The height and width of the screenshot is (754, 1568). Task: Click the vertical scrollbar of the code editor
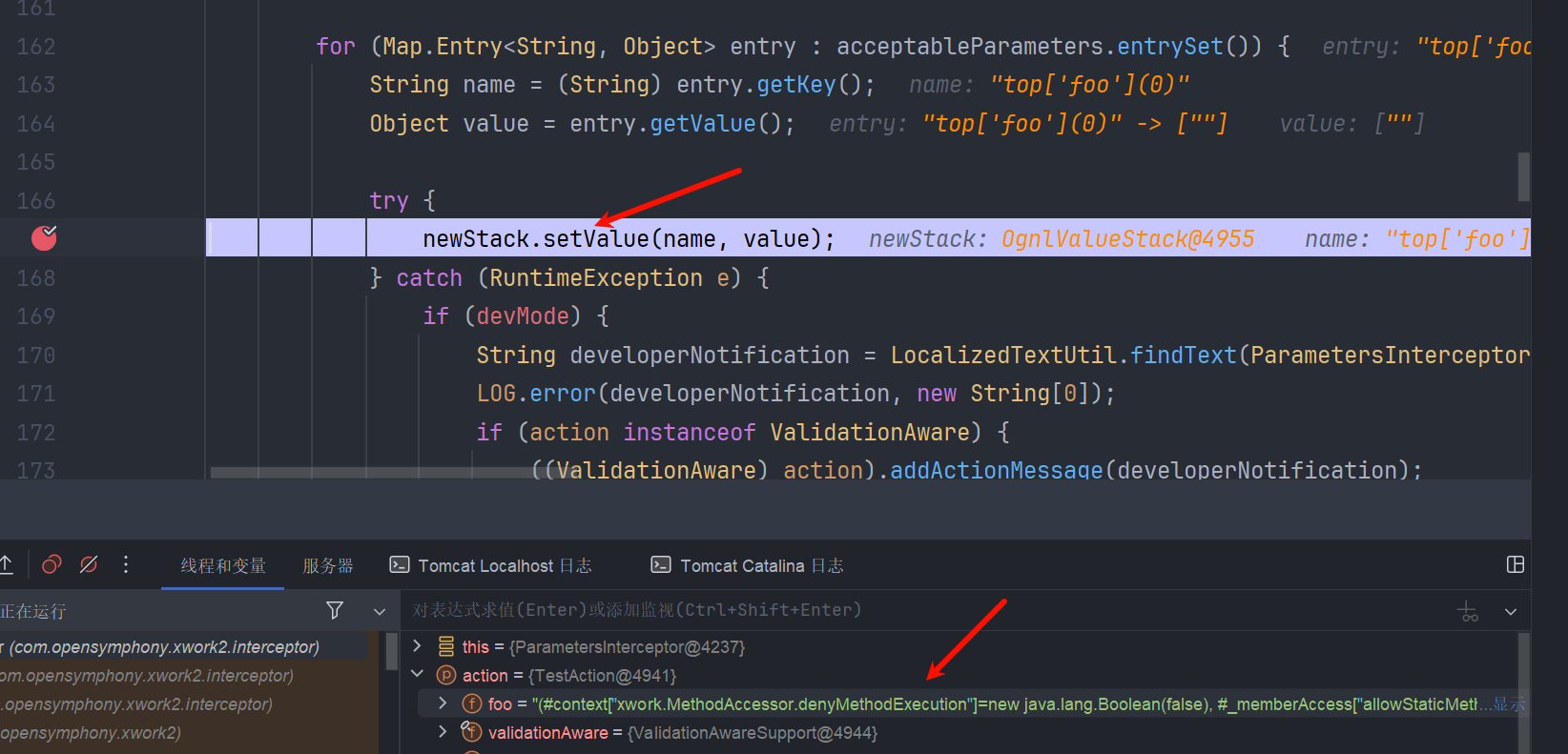point(1524,176)
